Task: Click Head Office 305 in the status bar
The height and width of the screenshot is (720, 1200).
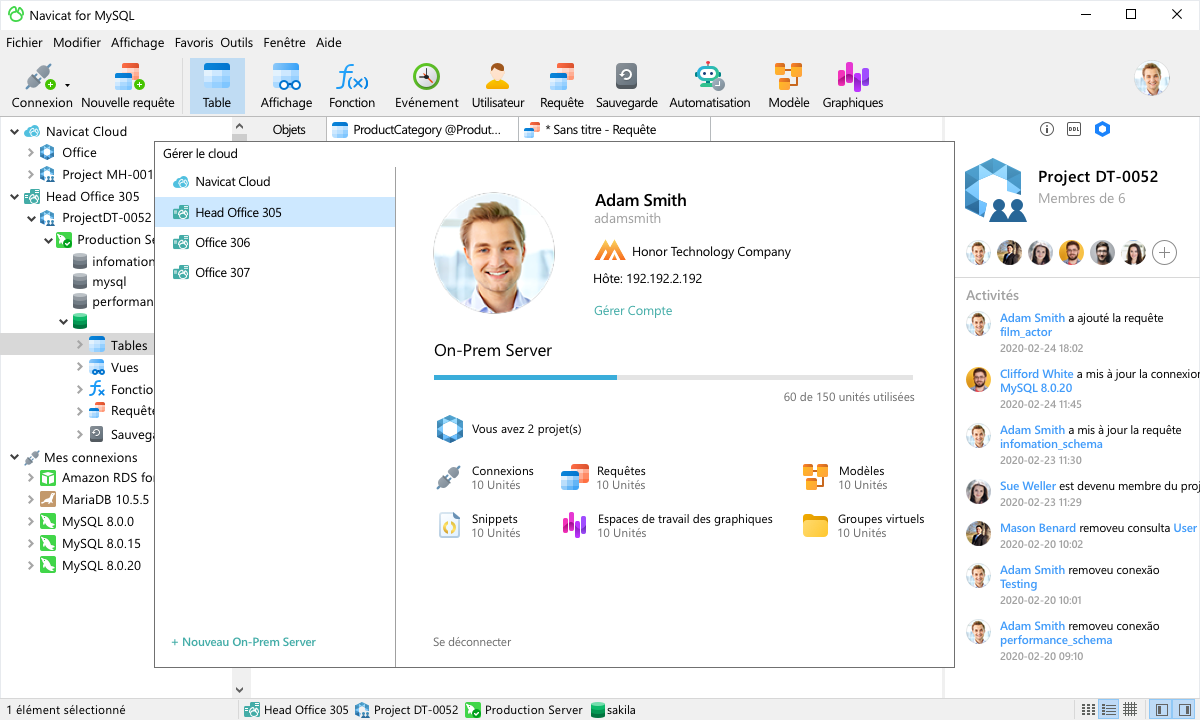Action: point(296,710)
